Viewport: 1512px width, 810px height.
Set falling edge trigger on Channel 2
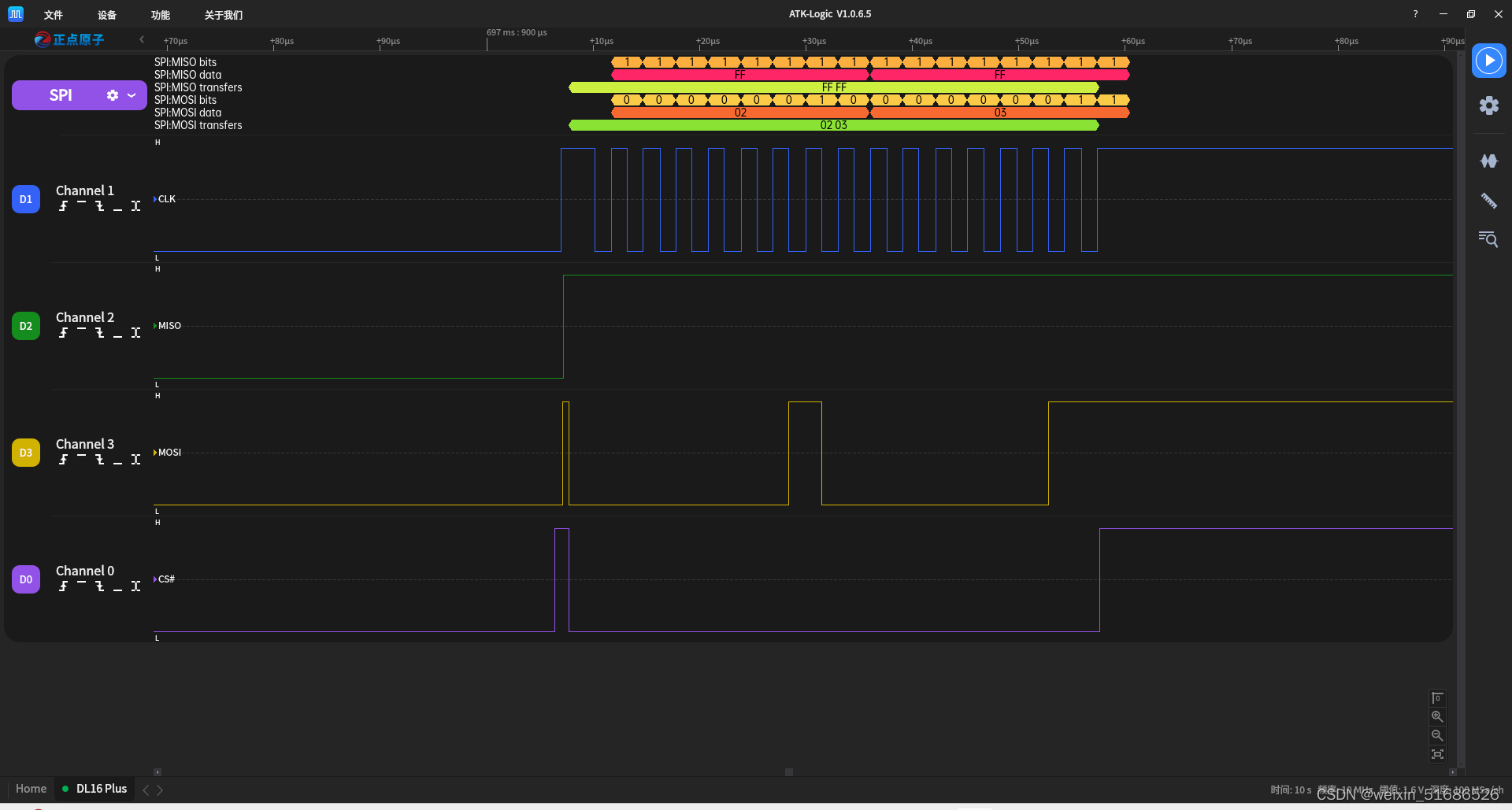(x=100, y=333)
